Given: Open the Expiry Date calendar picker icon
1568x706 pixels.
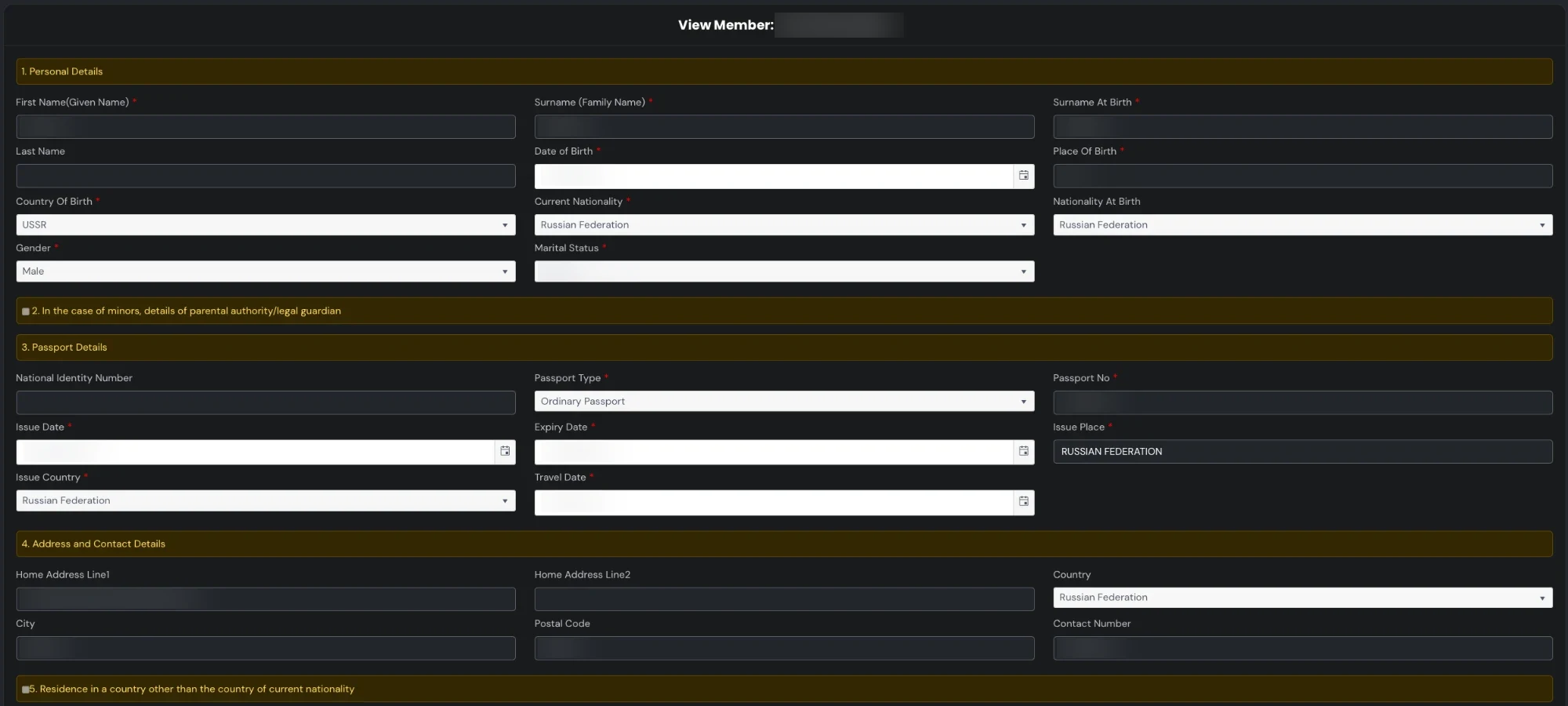Looking at the screenshot, I should [x=1023, y=452].
